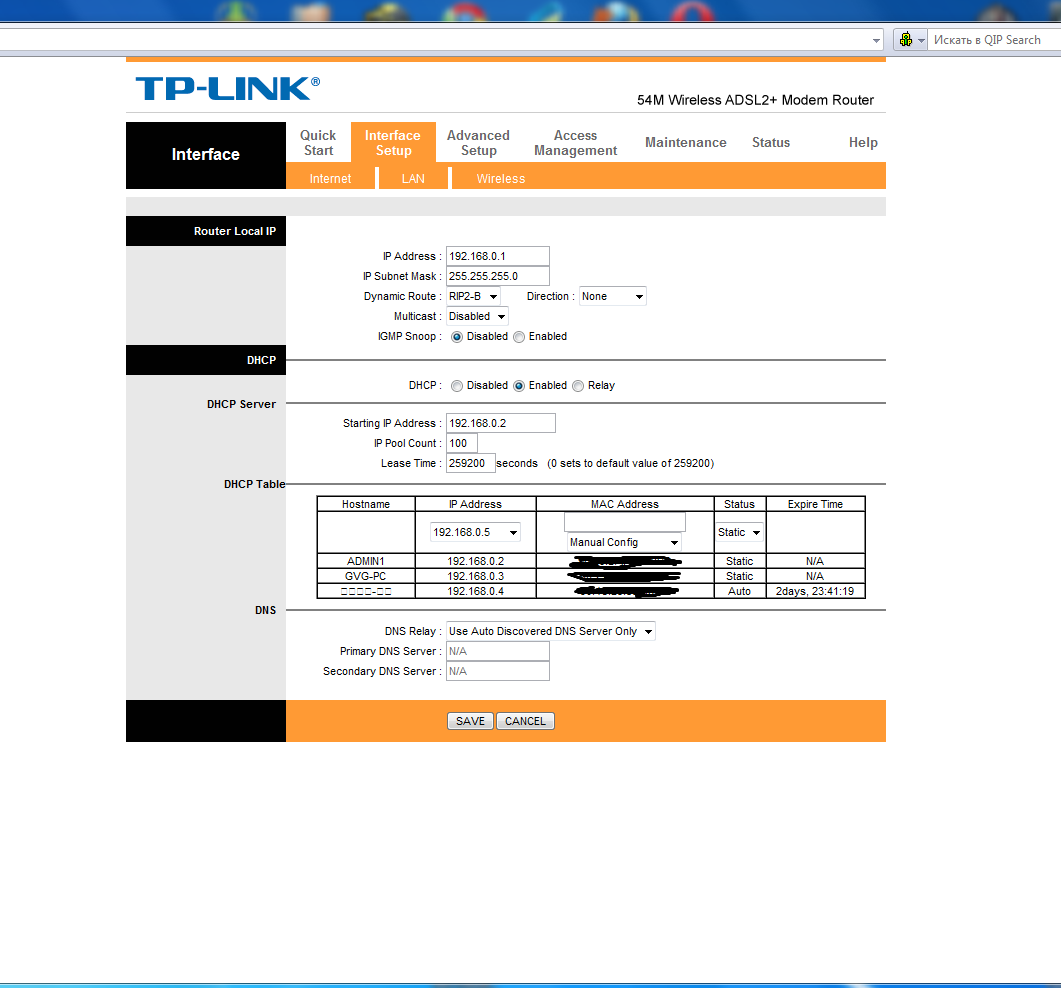Click the 192.168.0.2 cell in DHCP table
The height and width of the screenshot is (988, 1061).
pos(476,561)
